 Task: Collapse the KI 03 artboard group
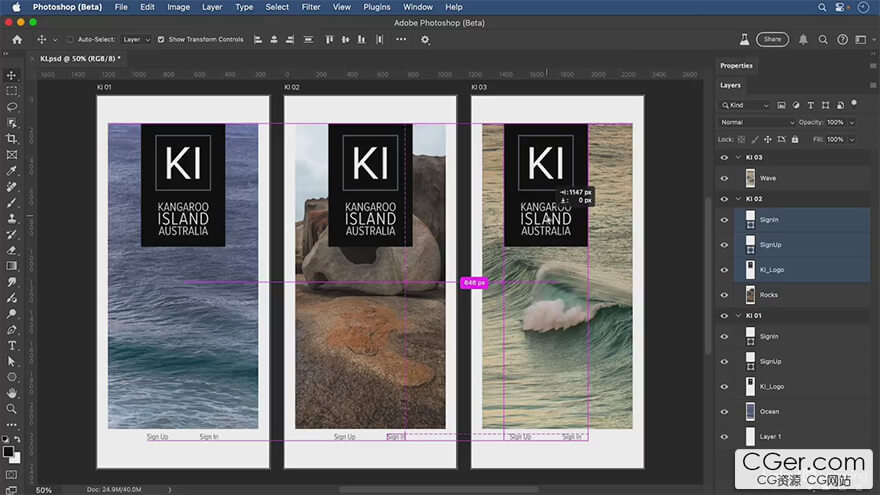738,157
